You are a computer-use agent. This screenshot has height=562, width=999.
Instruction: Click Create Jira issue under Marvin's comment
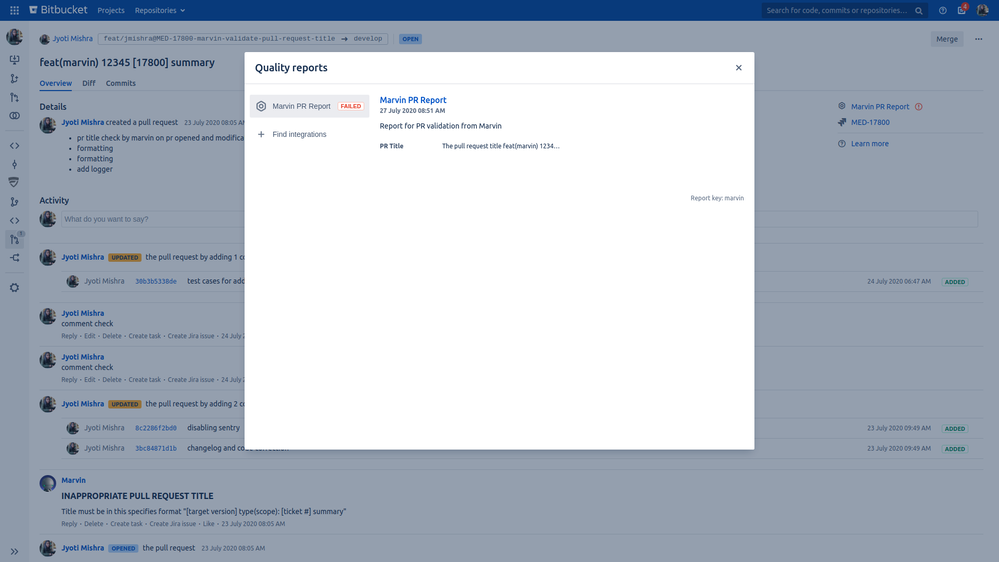click(173, 524)
